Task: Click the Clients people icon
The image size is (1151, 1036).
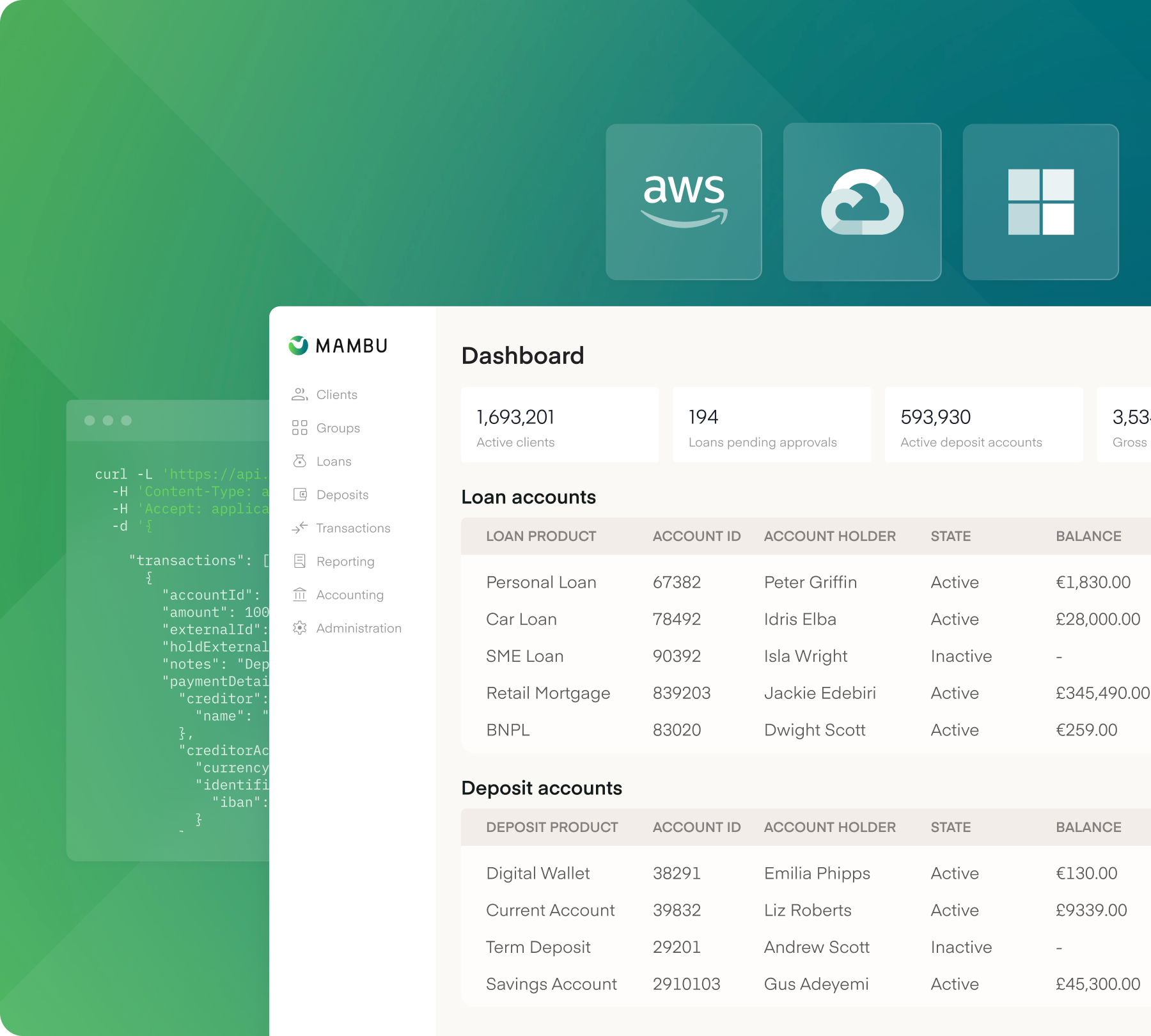Action: (299, 395)
